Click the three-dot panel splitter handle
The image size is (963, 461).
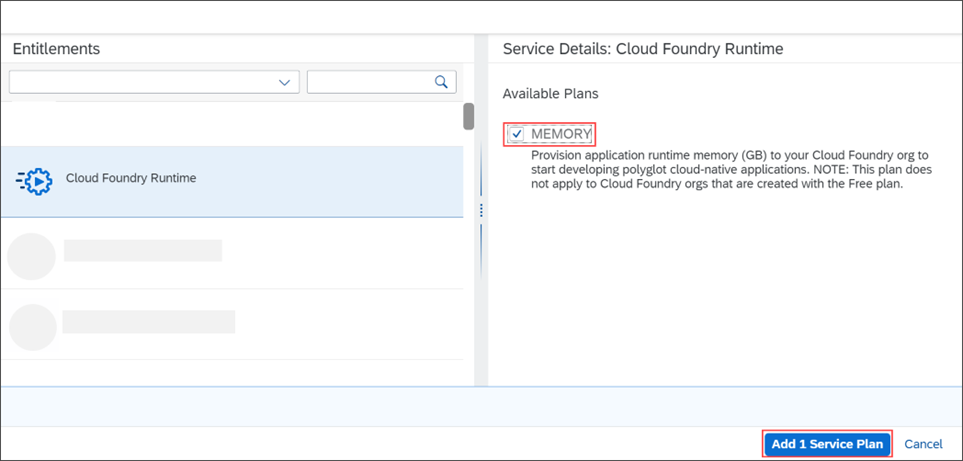coord(481,210)
